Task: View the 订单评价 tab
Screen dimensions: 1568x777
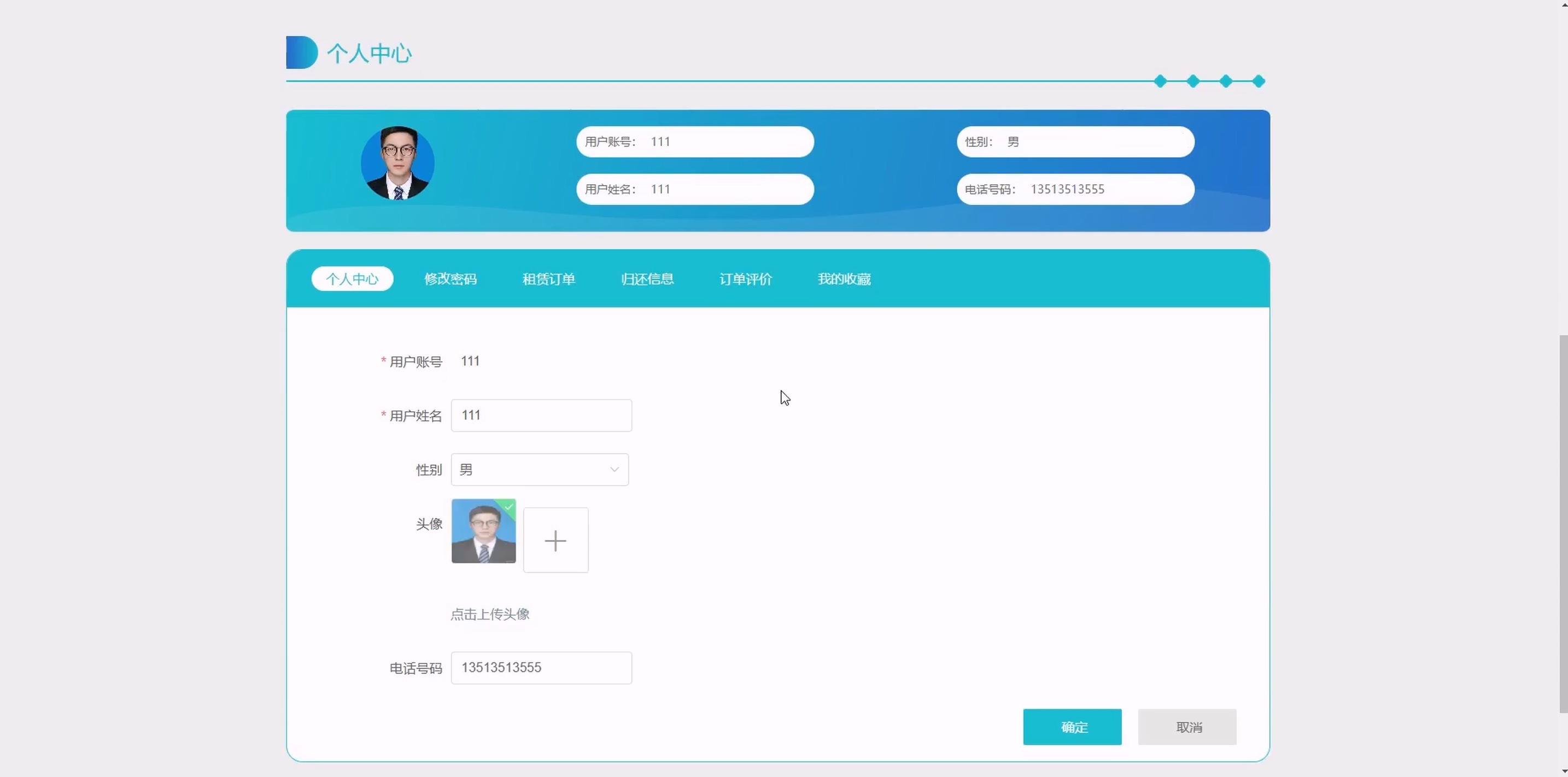Action: coord(745,279)
